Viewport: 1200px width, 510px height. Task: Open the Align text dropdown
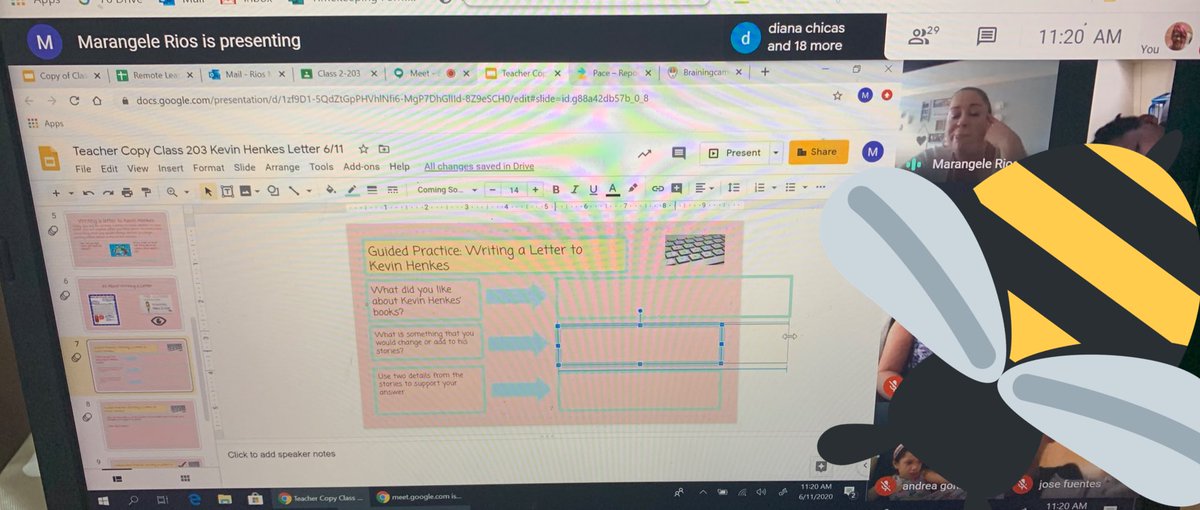click(704, 189)
